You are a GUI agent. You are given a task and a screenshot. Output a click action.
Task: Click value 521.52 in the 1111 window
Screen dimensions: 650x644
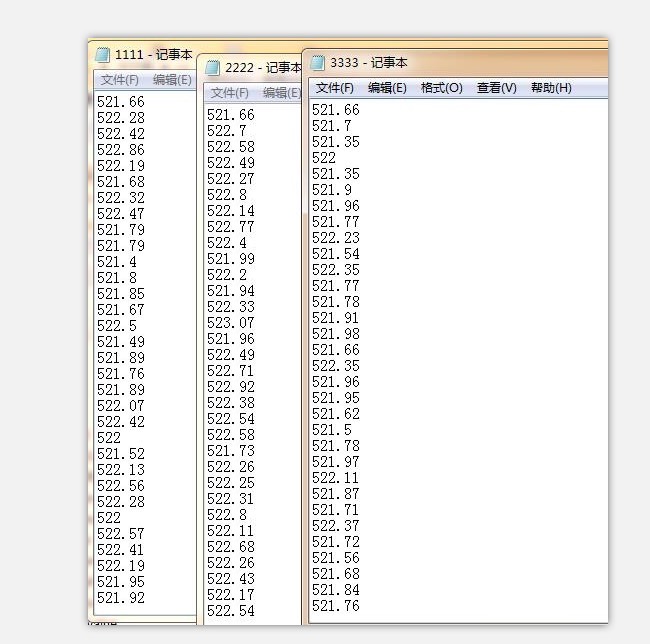click(x=121, y=454)
